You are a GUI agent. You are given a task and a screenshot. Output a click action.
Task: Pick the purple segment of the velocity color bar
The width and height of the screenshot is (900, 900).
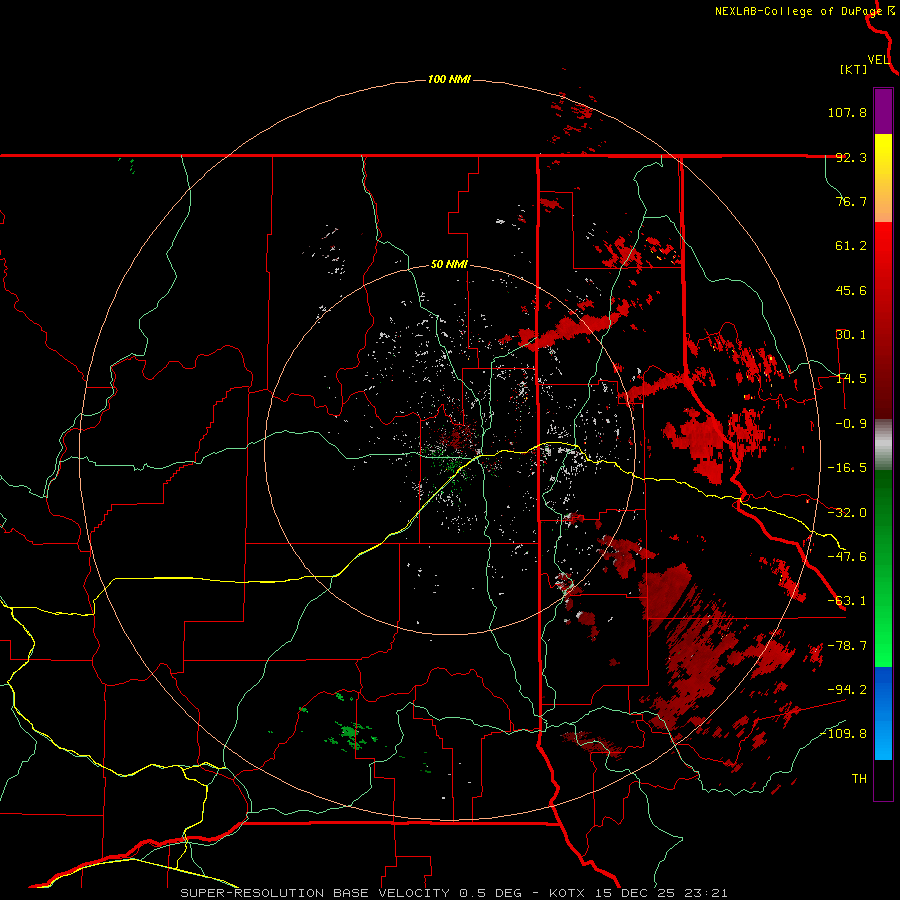click(x=883, y=111)
